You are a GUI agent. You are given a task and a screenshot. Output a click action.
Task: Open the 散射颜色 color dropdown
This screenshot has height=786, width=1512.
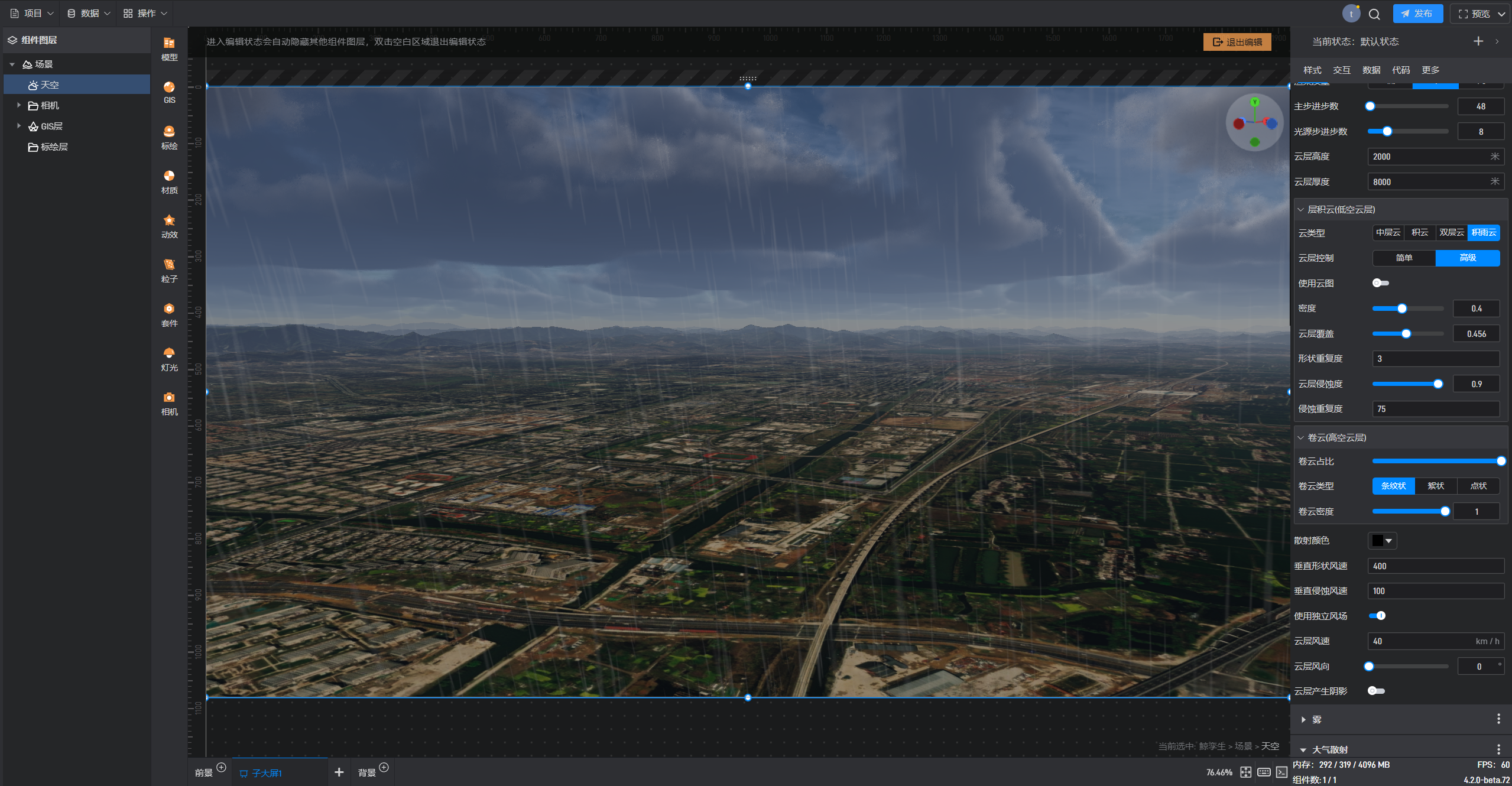click(1382, 541)
